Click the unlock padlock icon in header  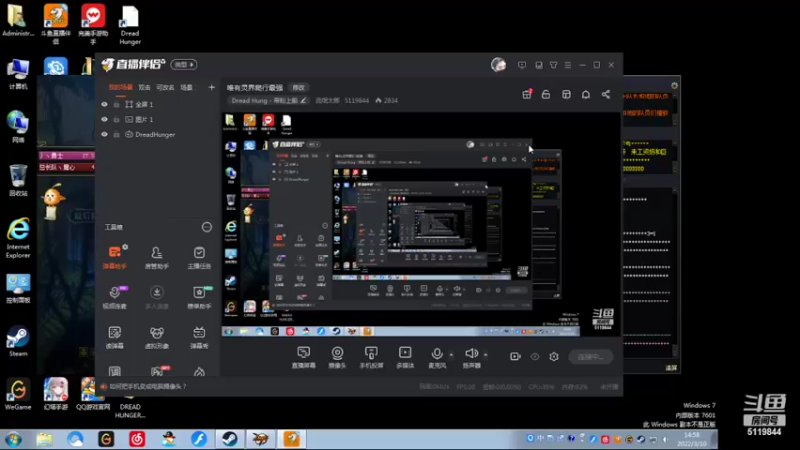coord(546,94)
